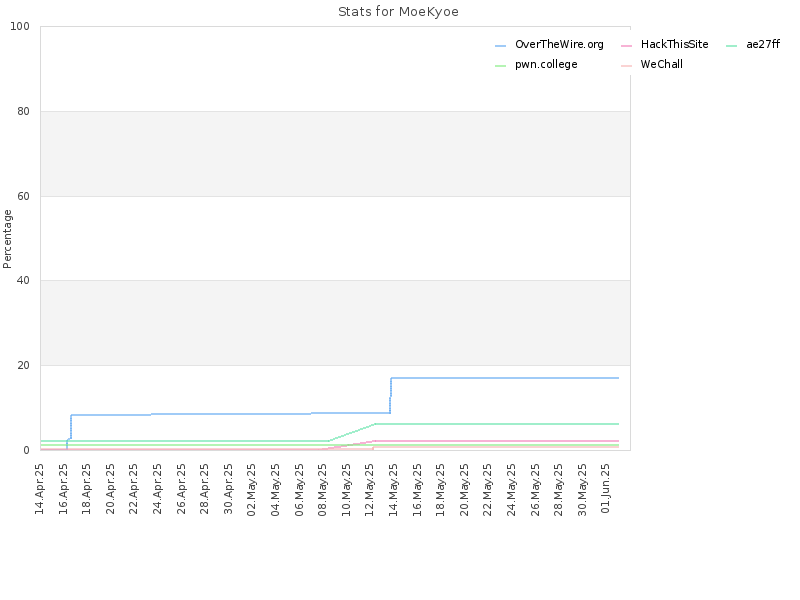
Task: Click the 14.Apr.25 date label
Action: pos(40,489)
